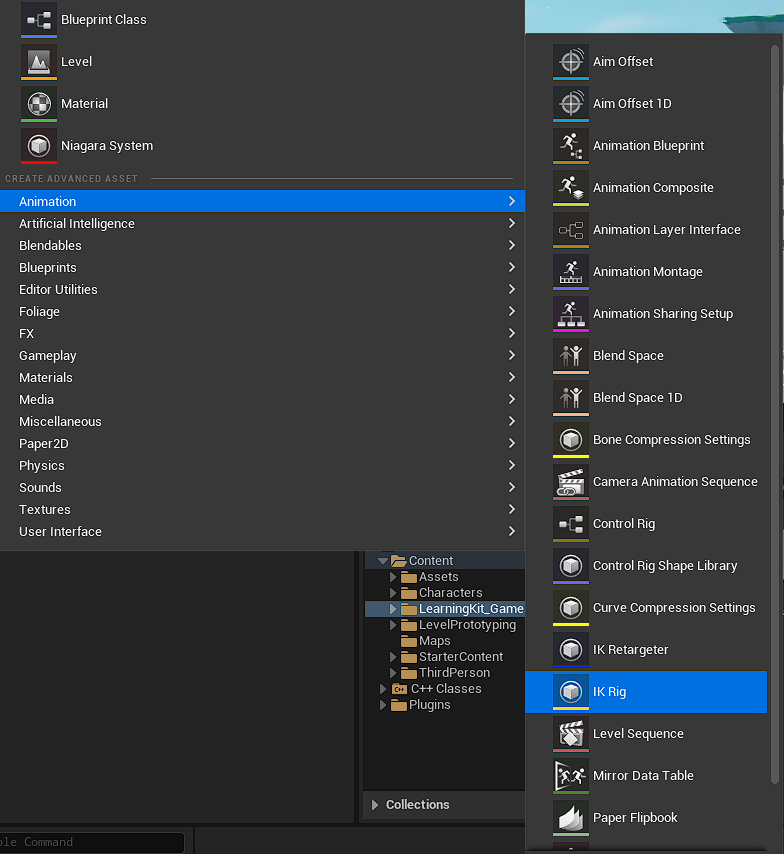Expand the Plugins folder arrow
Viewport: 784px width, 854px height.
point(382,705)
